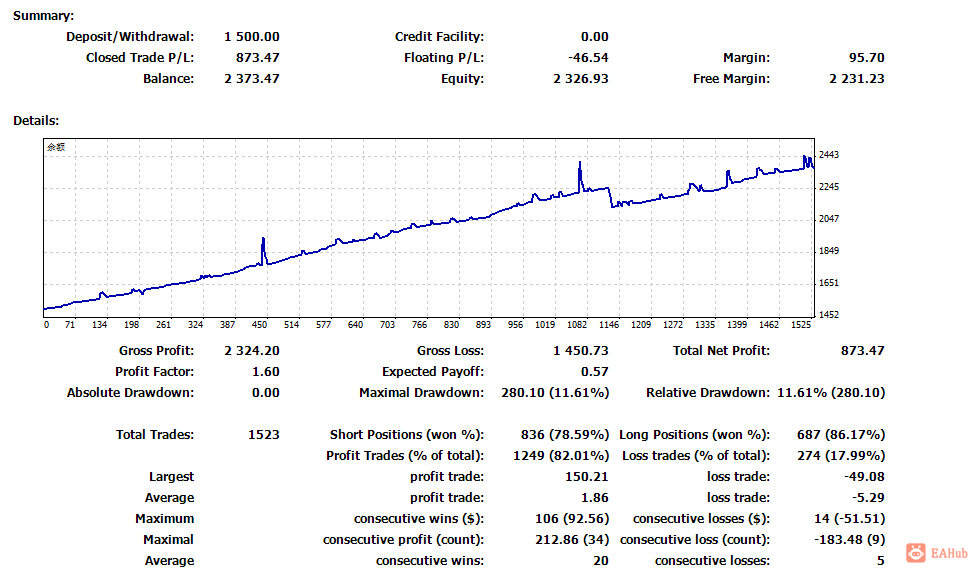Select Credit Facility value 0.00
Image resolution: width=977 pixels, height=568 pixels.
pos(594,37)
